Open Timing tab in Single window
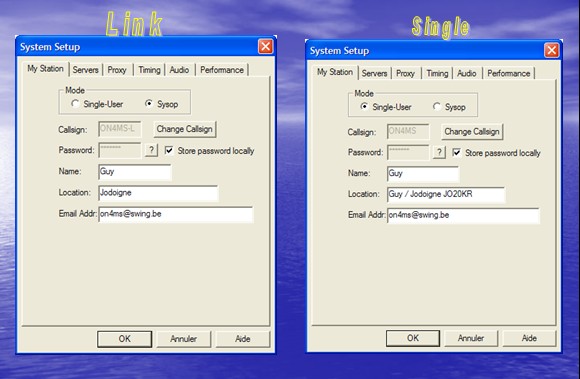Screen dimensions: 580x379 point(437,73)
